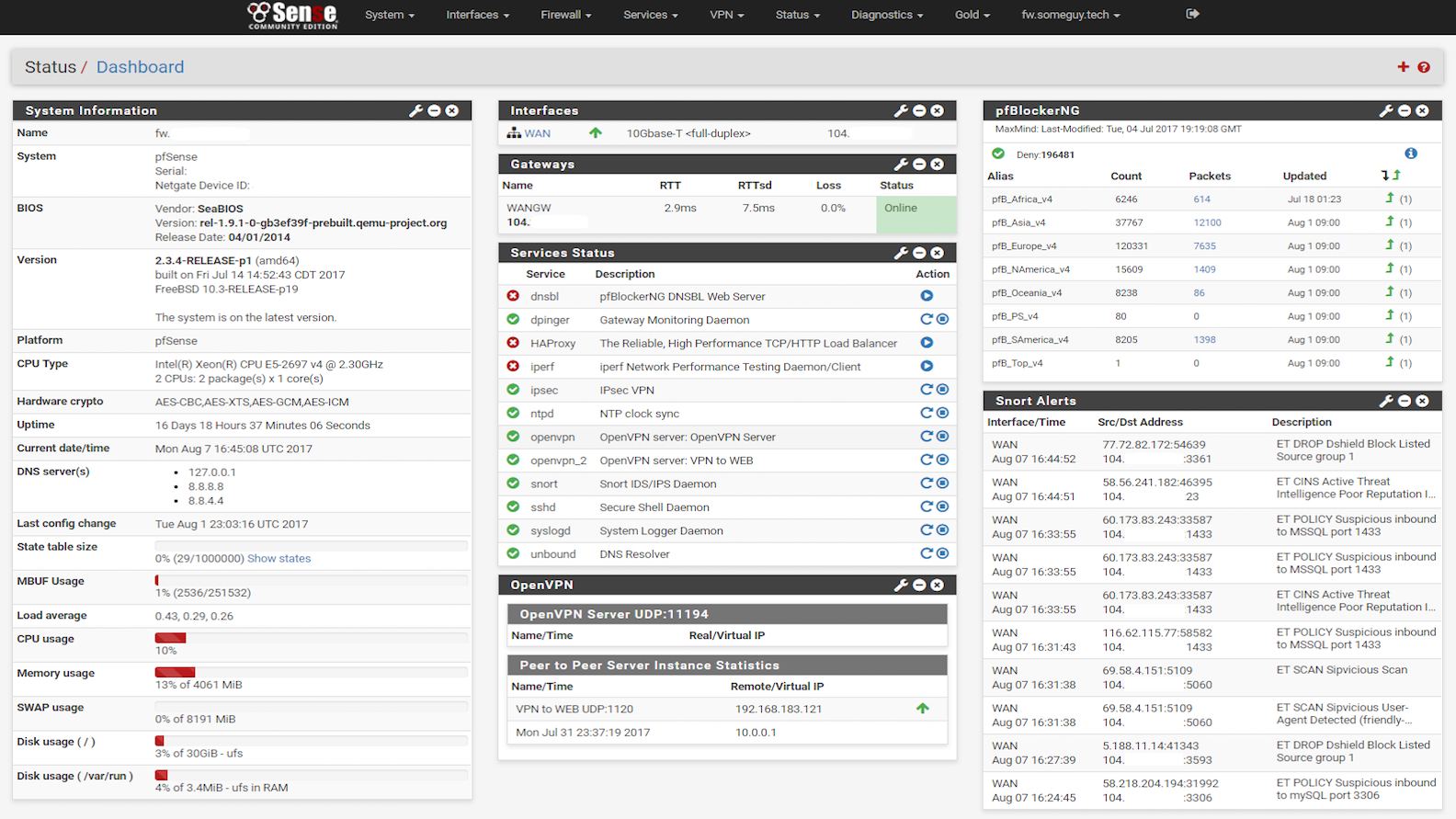The width and height of the screenshot is (1456, 819).
Task: Minimize the OpenVPN widget panel
Action: point(919,585)
